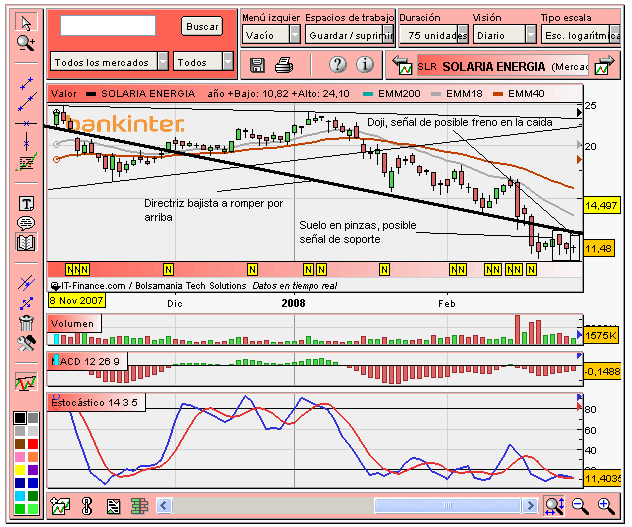The image size is (632, 527).
Task: Click the SOLARIA ENERGIA ticker field
Action: (503, 66)
